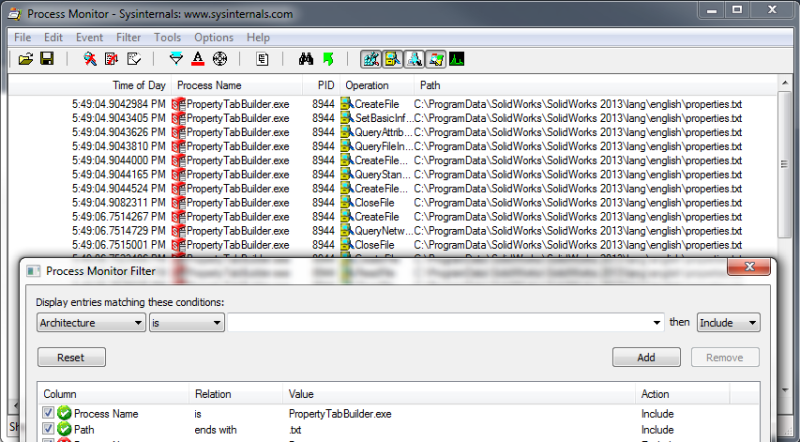Select the QueryFileIn... operation row
This screenshot has height=442, width=800.
tap(393, 146)
